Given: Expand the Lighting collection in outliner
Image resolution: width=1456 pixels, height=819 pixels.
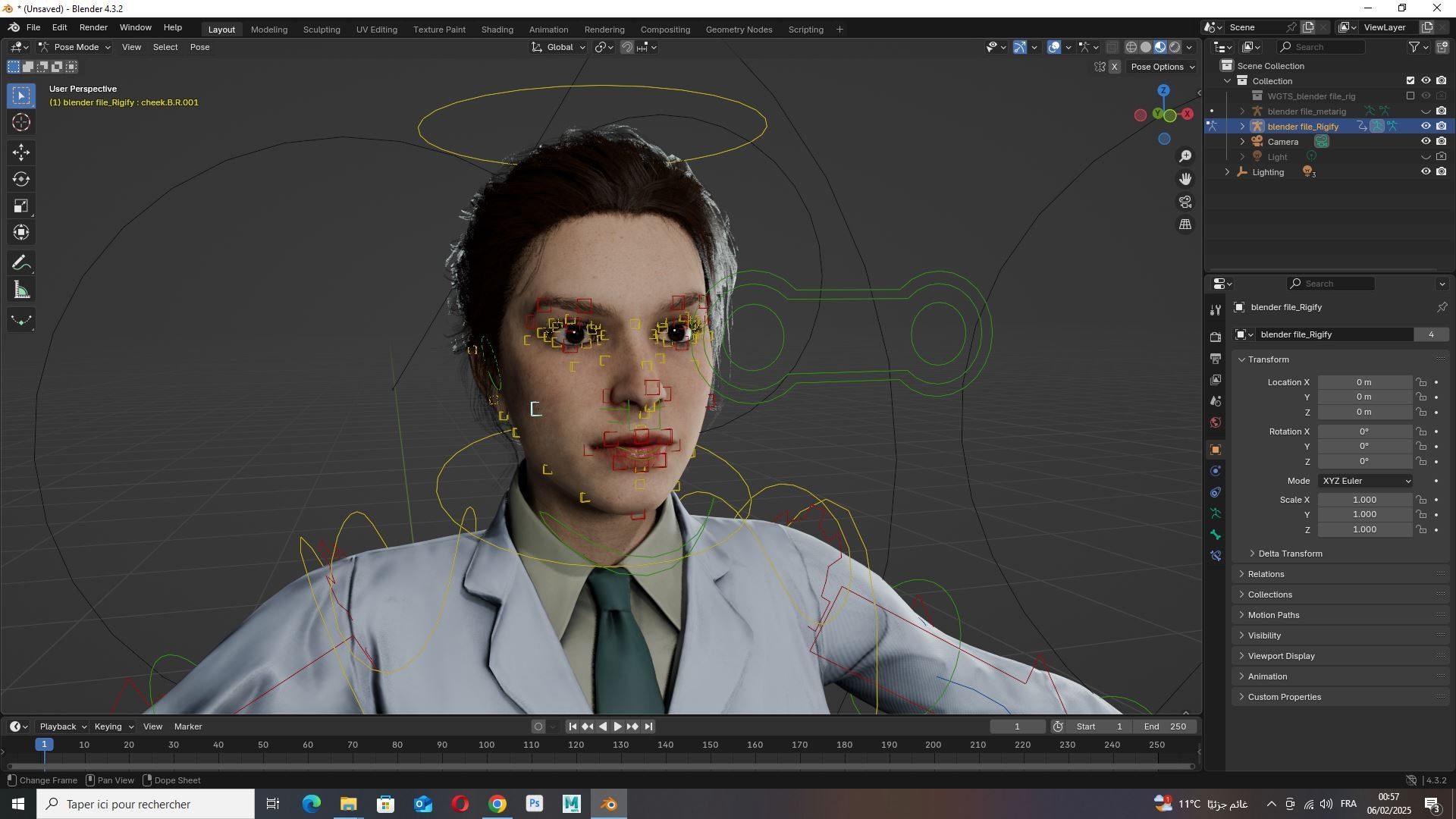Looking at the screenshot, I should 1228,172.
